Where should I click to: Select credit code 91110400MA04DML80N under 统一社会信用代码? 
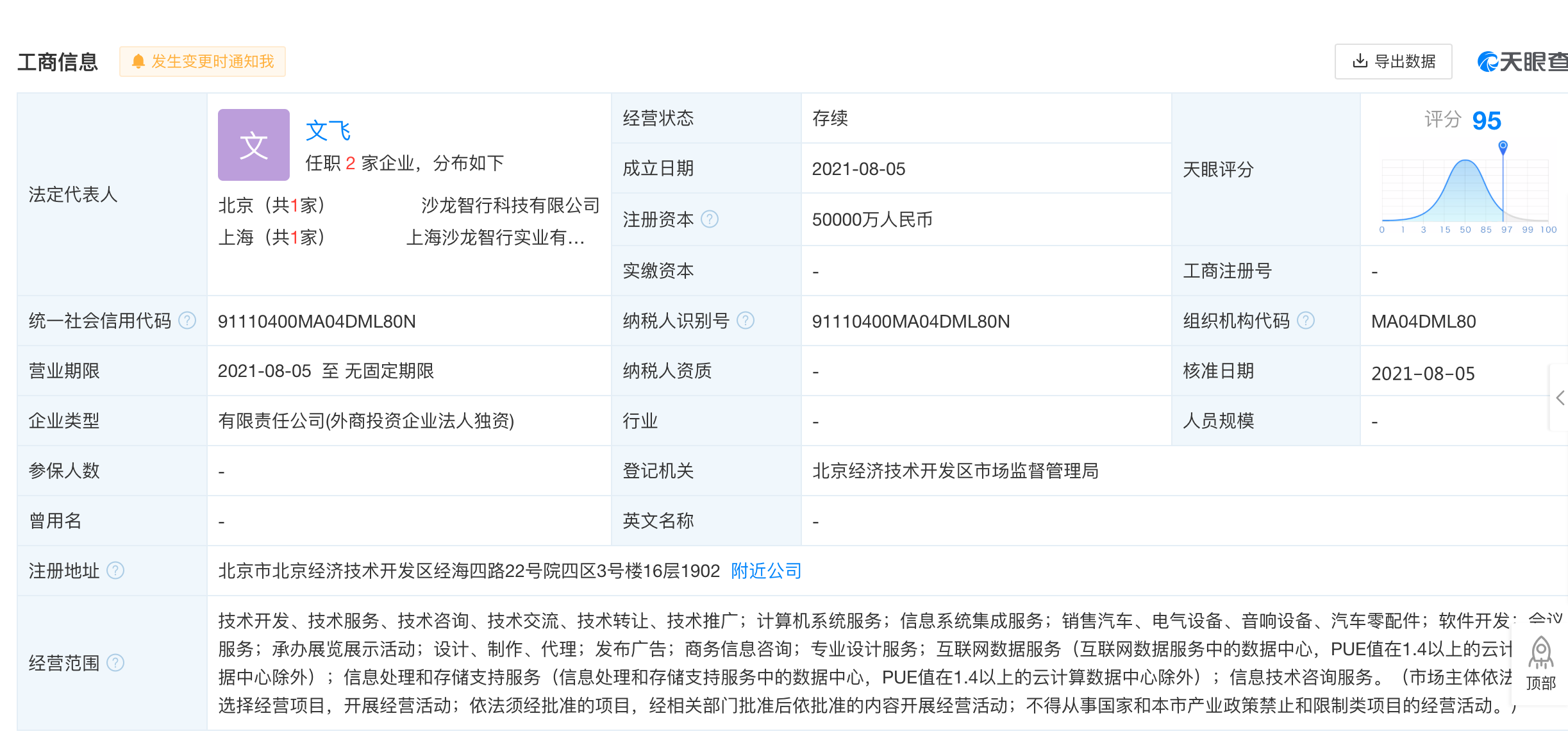pos(317,321)
